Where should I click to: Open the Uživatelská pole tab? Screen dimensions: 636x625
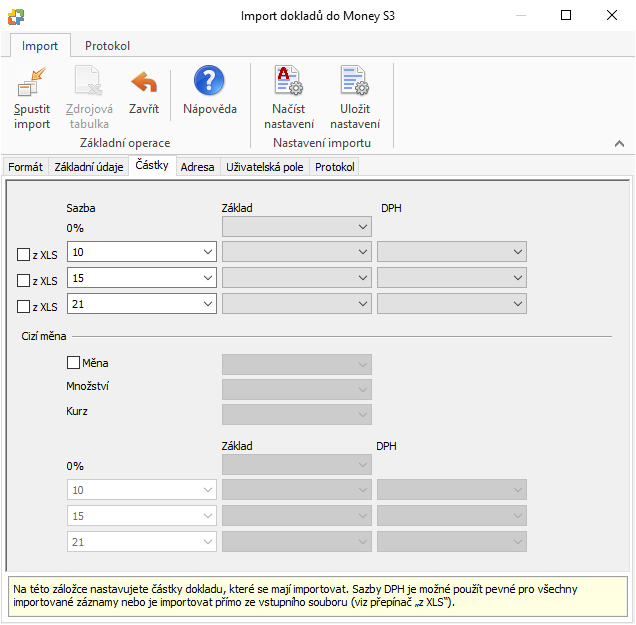(264, 167)
